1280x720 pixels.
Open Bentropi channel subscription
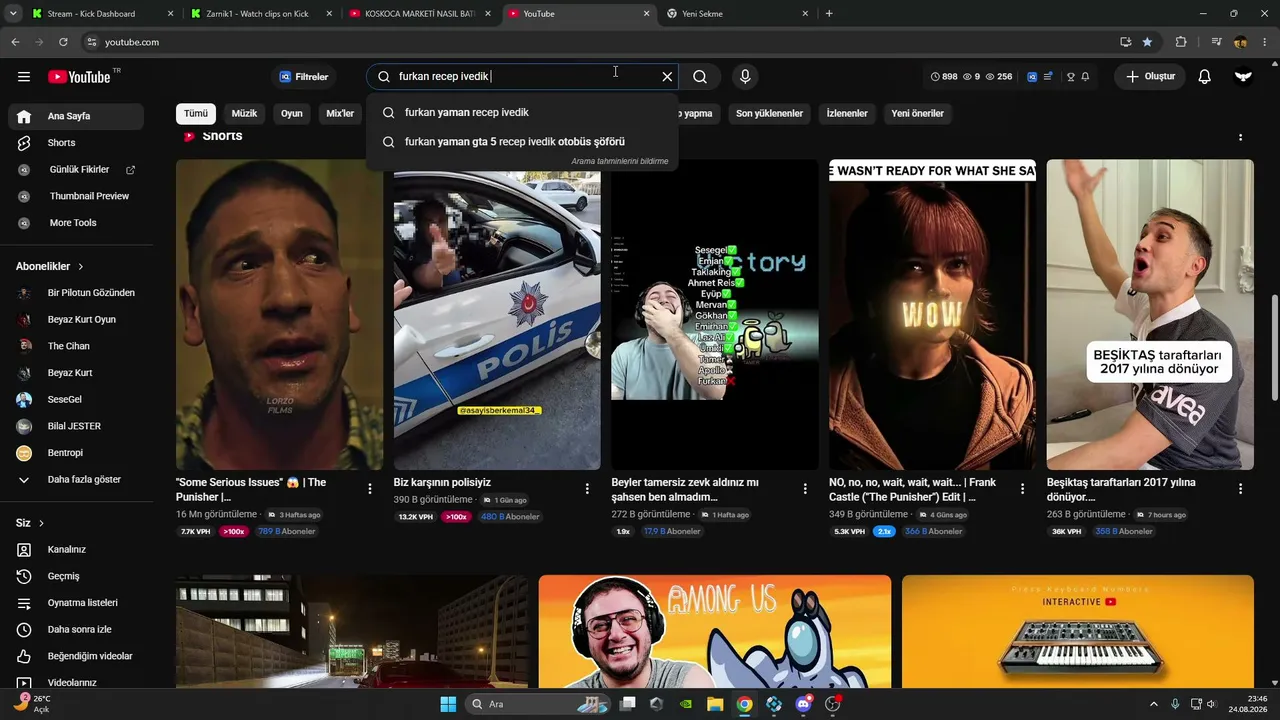(76, 453)
